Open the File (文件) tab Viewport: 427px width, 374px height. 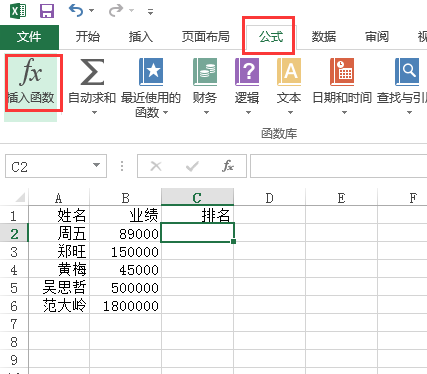pyautogui.click(x=29, y=37)
